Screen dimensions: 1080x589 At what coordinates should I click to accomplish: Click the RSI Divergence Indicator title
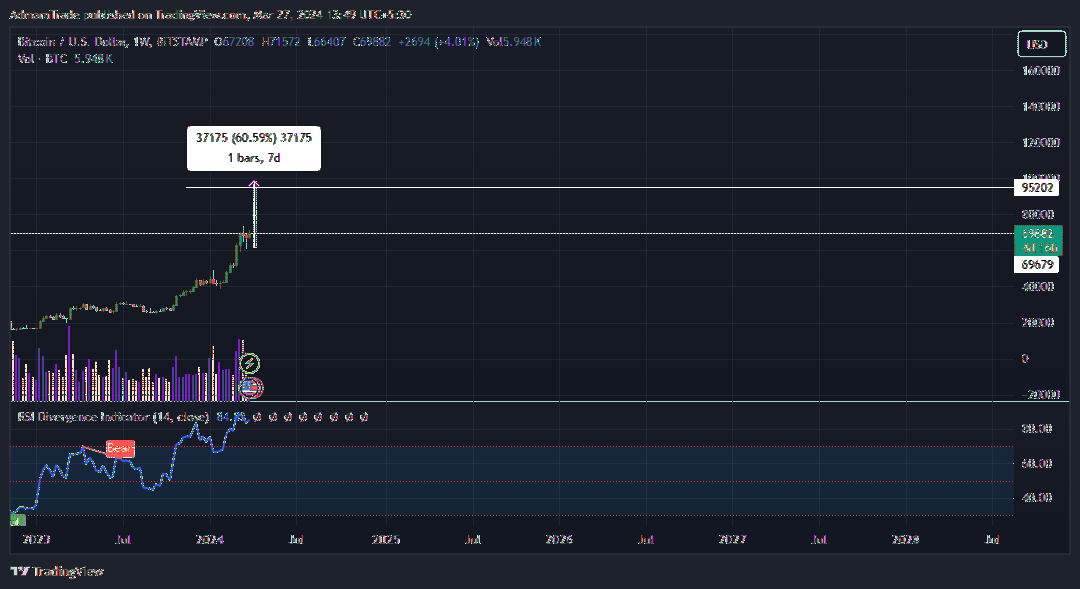tap(114, 417)
